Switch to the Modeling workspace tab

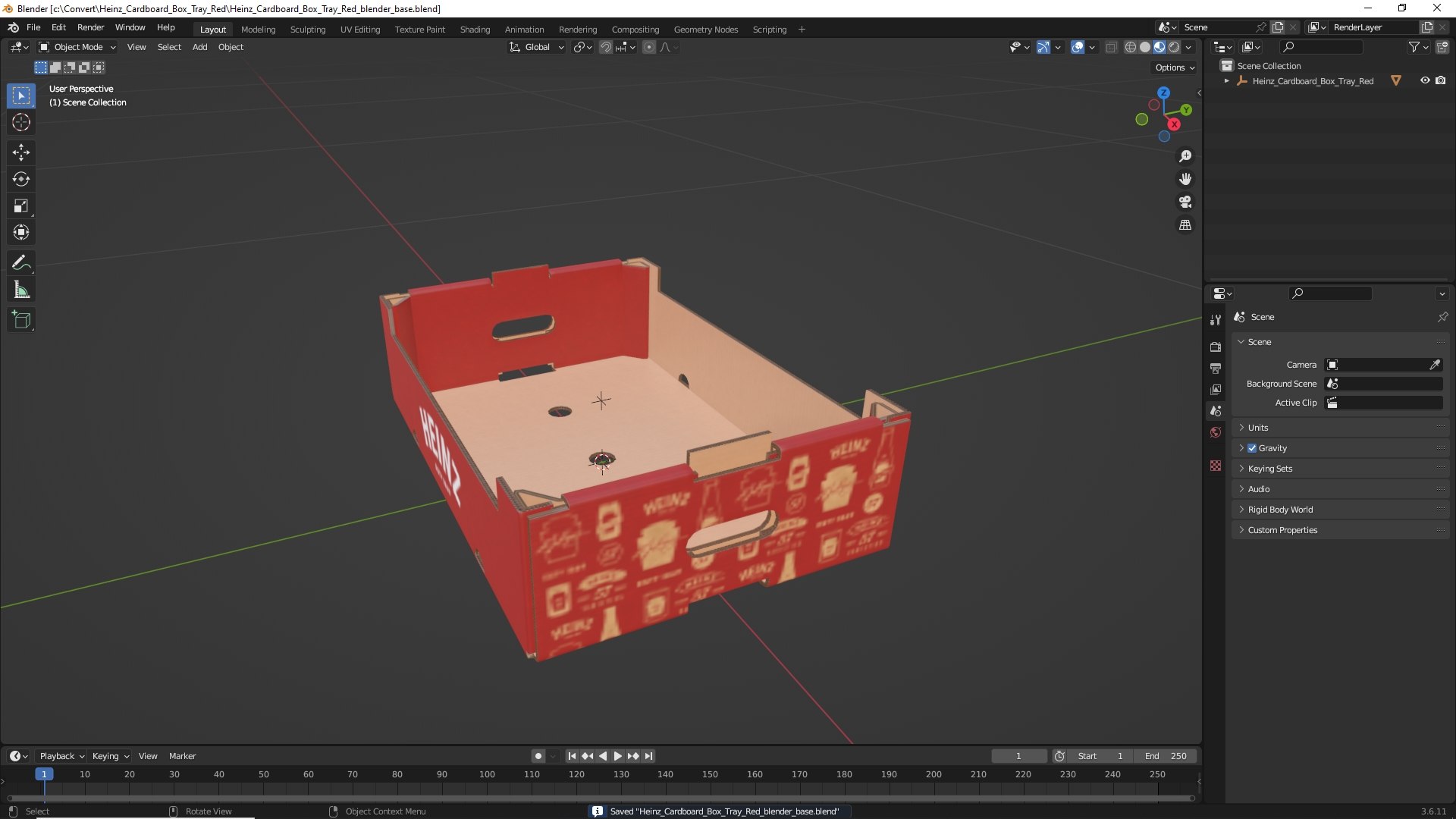click(258, 30)
